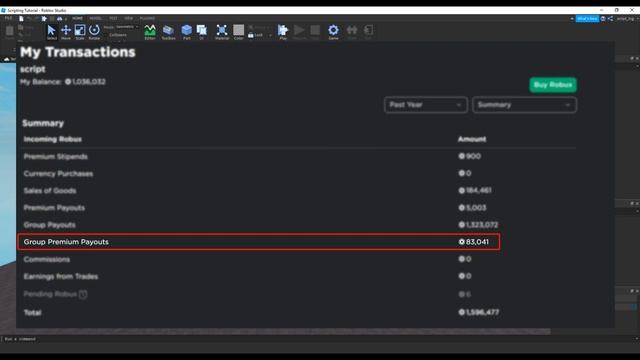Pick the Rotate tool

click(94, 32)
